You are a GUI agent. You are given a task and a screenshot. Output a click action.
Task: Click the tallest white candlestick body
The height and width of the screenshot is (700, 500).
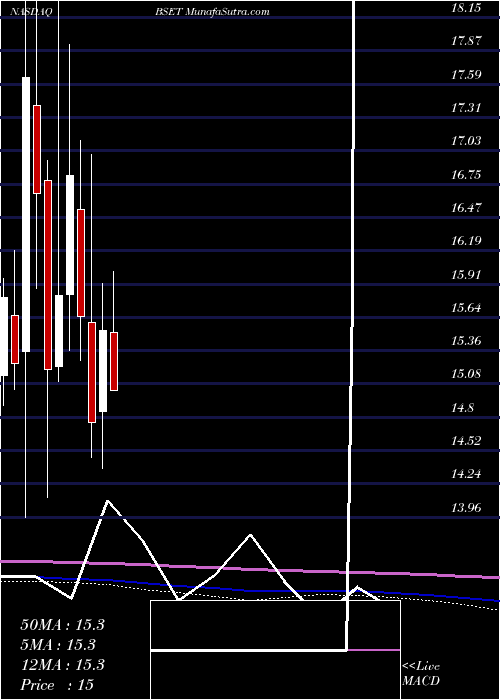(26, 214)
